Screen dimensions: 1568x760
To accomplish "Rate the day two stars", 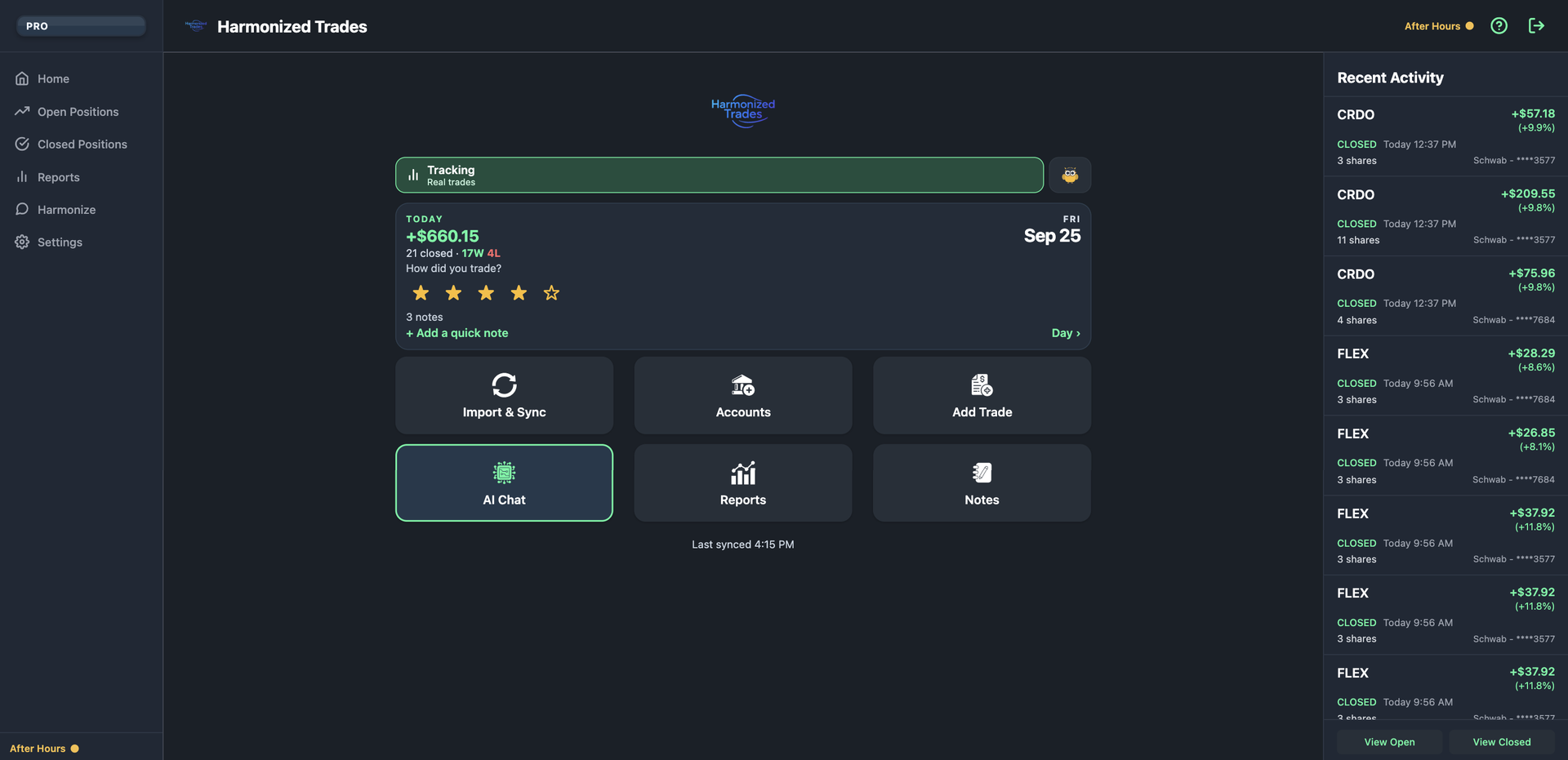I will click(453, 292).
